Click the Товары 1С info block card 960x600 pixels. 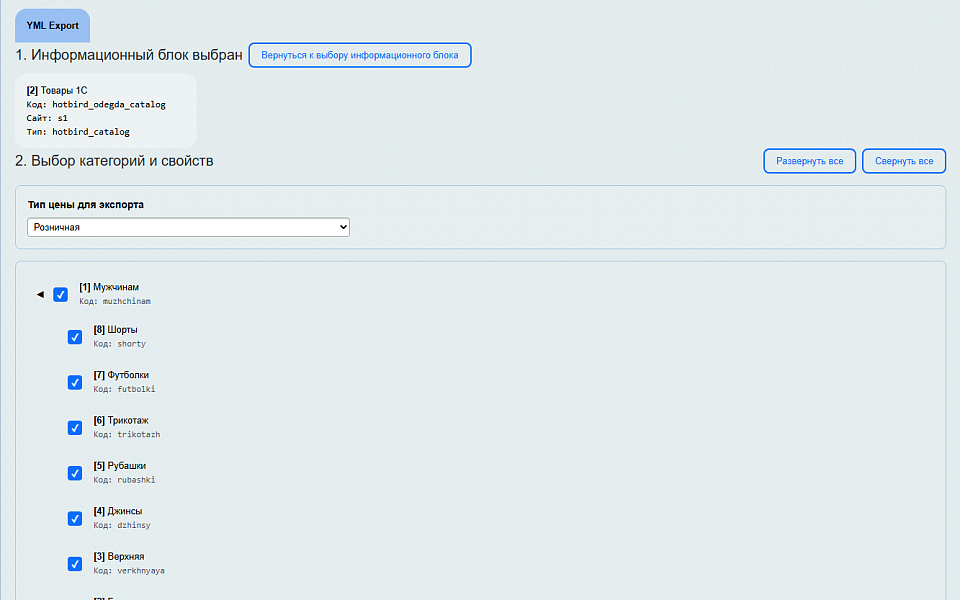click(x=105, y=110)
